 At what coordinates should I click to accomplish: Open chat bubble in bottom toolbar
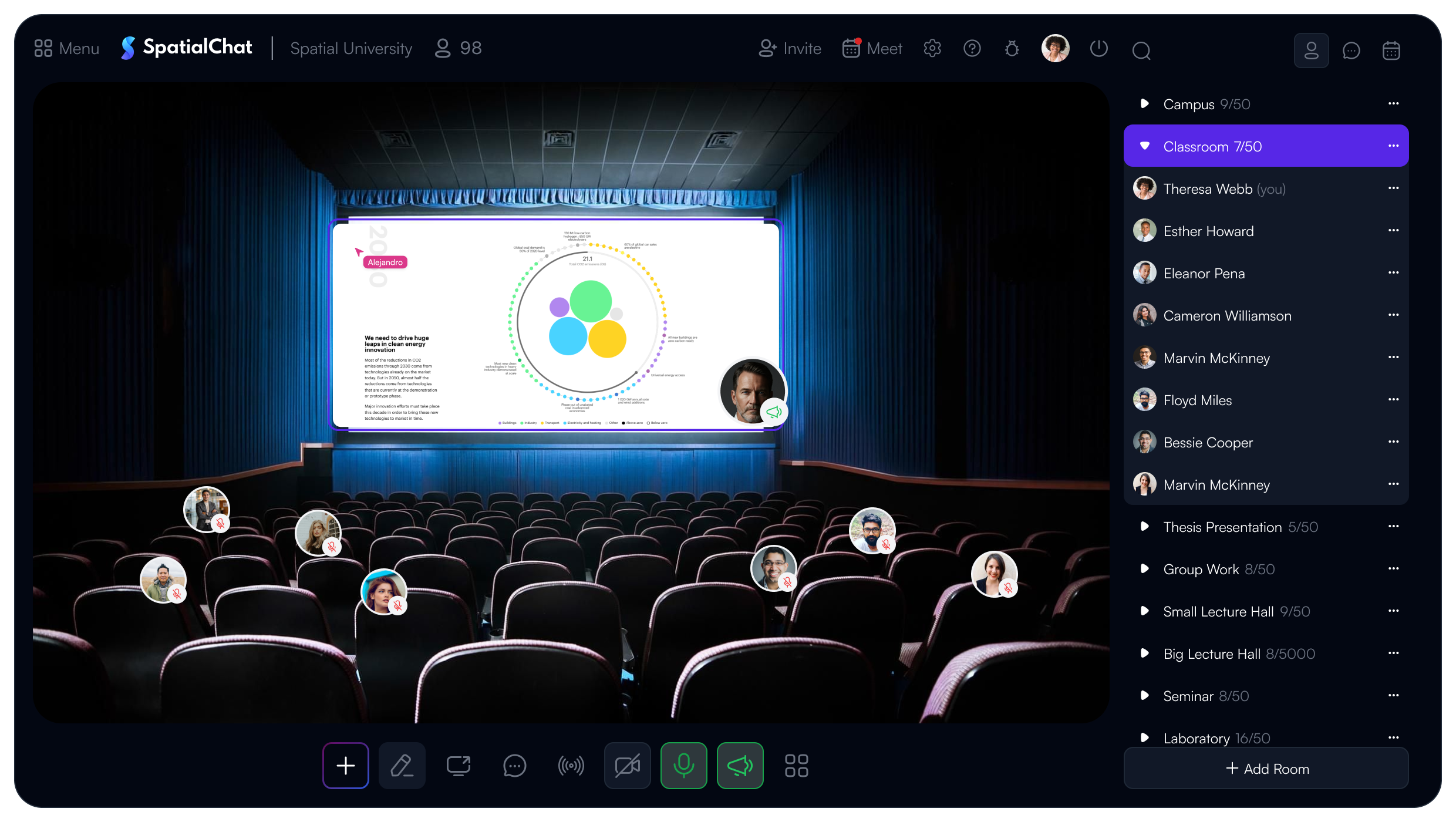[x=515, y=766]
